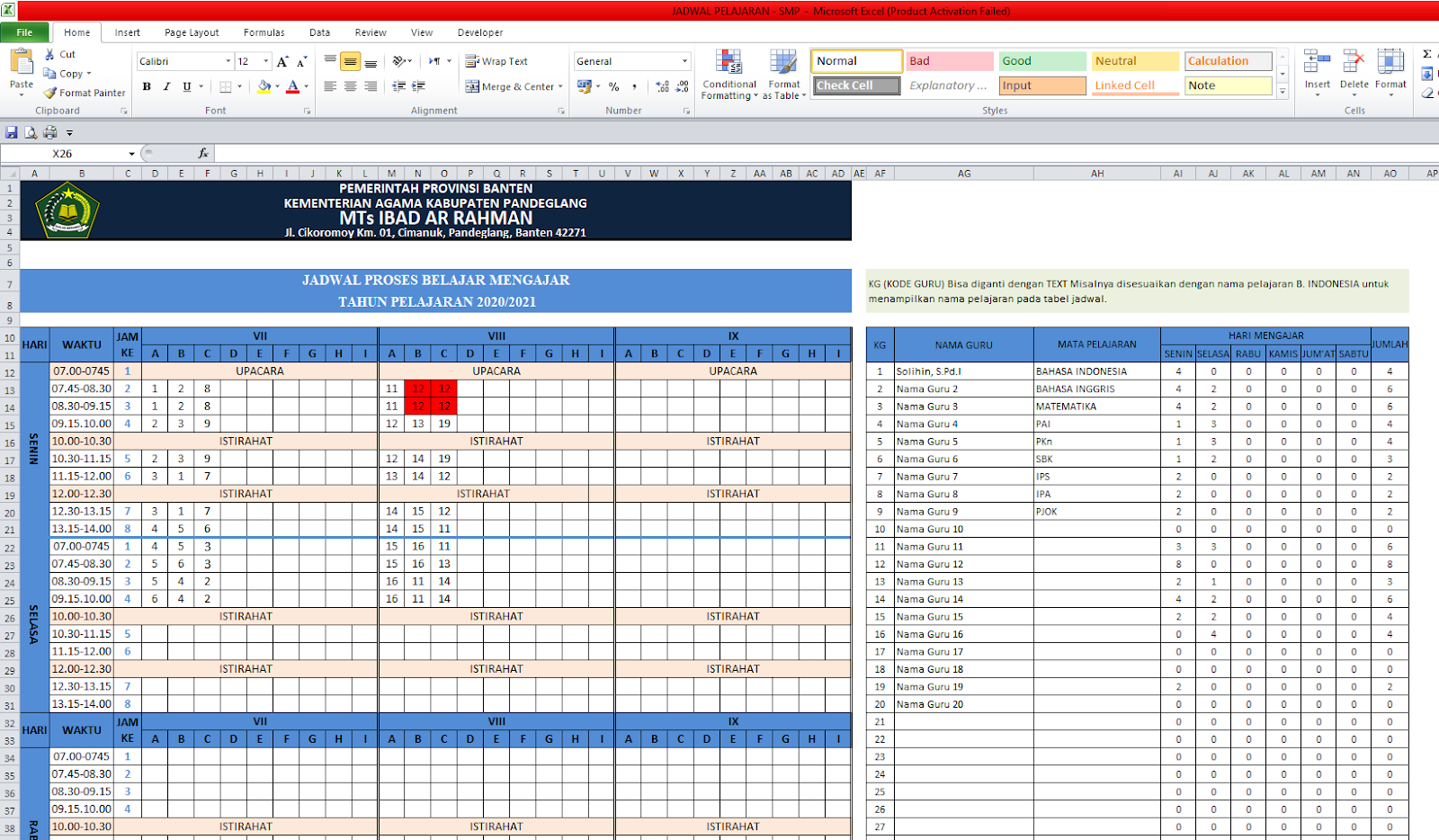This screenshot has width=1439, height=840.
Task: Select column header AG
Action: [964, 174]
